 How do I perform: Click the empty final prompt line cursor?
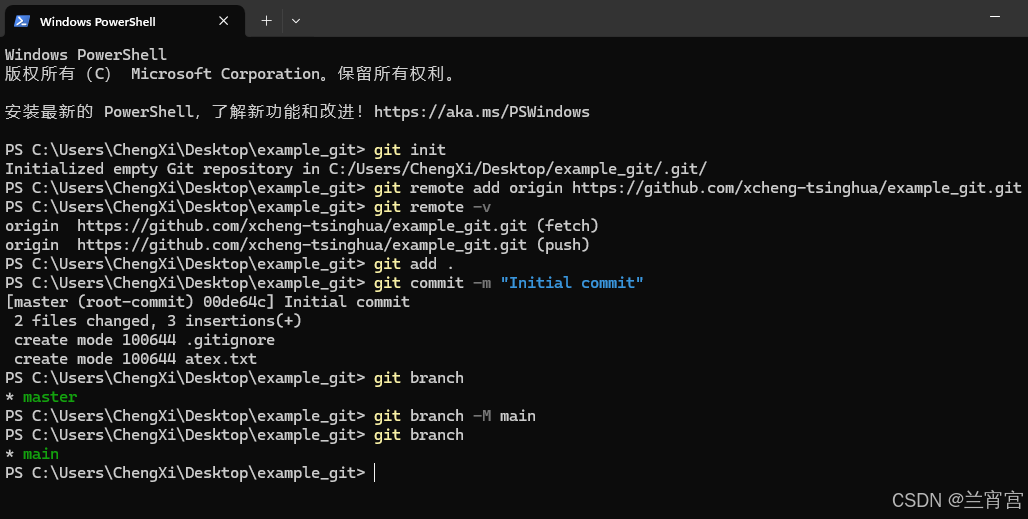point(375,473)
